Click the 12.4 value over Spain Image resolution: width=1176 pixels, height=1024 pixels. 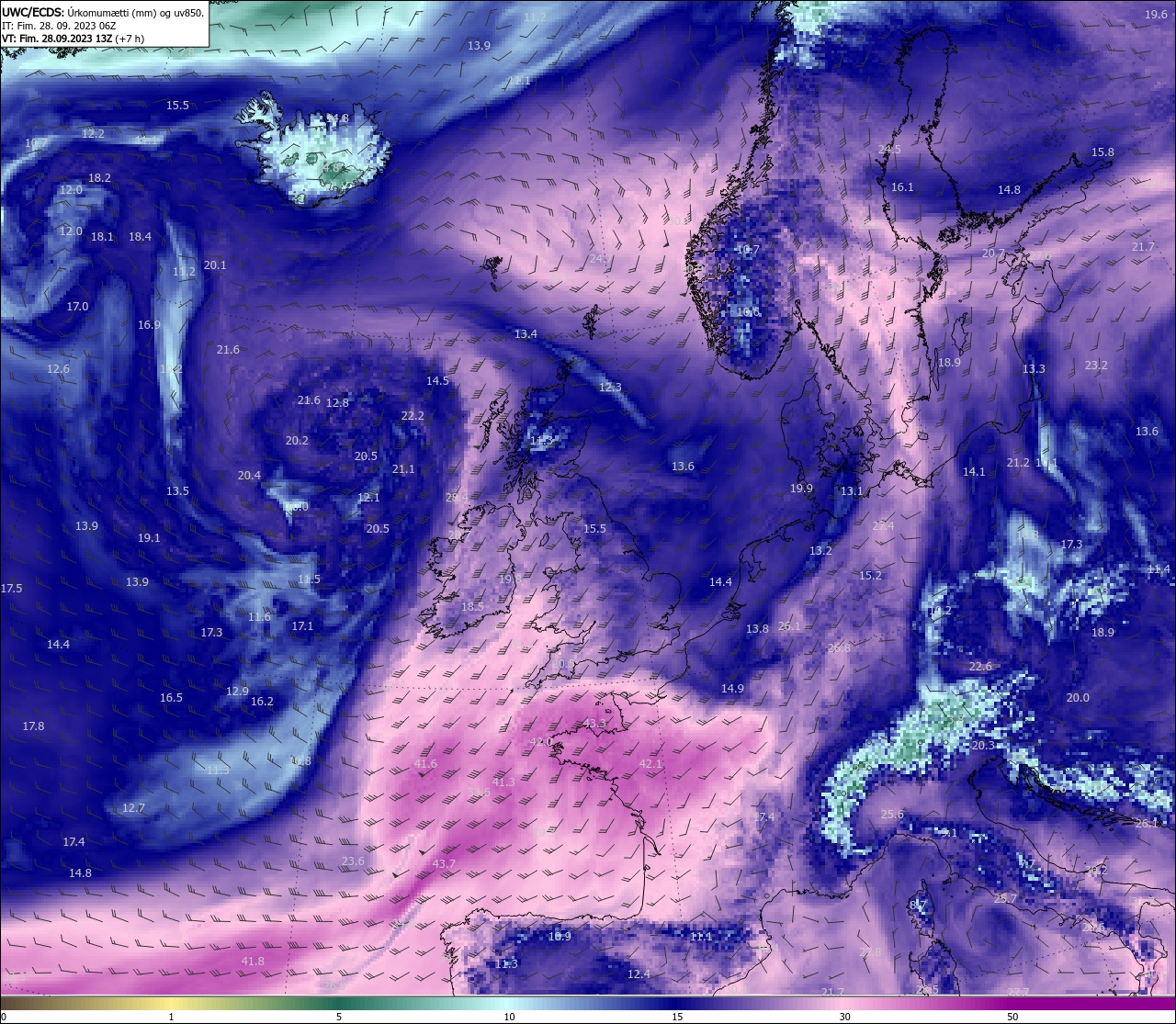639,974
